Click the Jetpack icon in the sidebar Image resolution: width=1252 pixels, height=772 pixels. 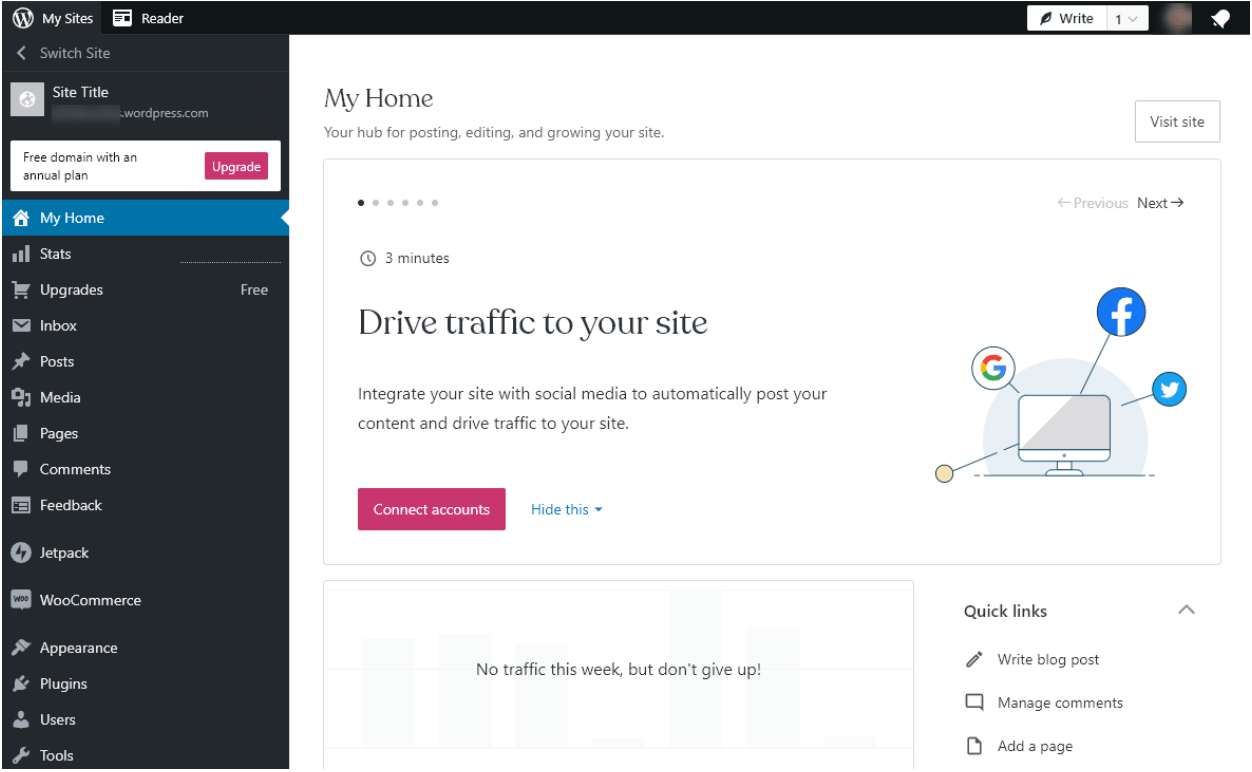21,552
